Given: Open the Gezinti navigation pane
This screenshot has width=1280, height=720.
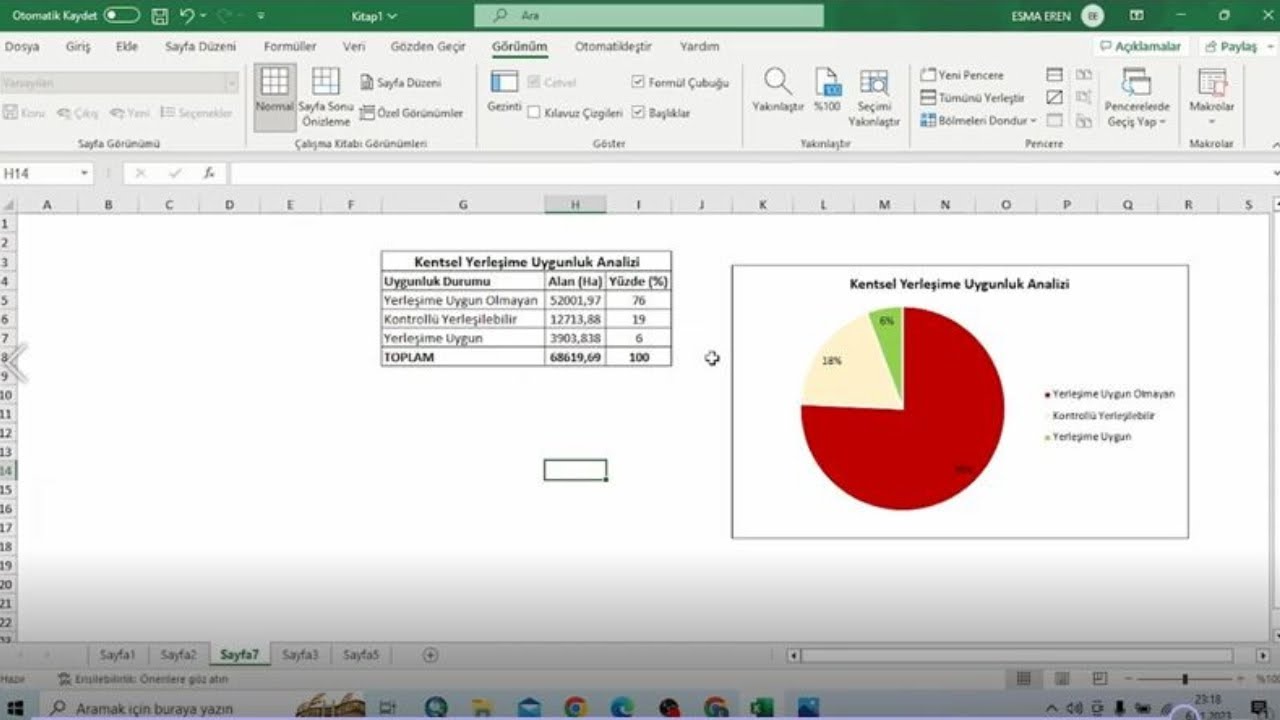Looking at the screenshot, I should [504, 91].
